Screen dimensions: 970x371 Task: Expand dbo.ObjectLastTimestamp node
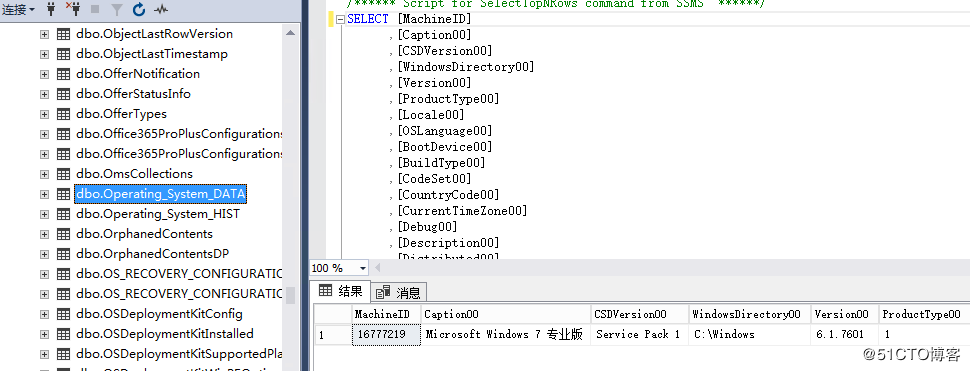(44, 54)
